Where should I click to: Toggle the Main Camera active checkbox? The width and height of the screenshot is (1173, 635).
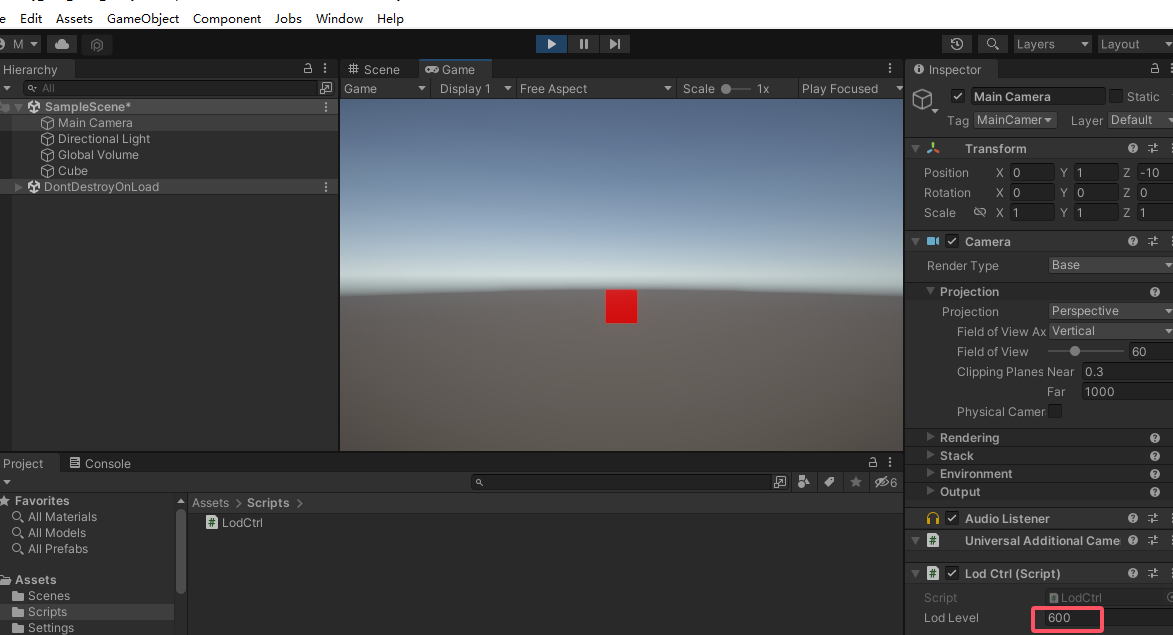coord(958,97)
